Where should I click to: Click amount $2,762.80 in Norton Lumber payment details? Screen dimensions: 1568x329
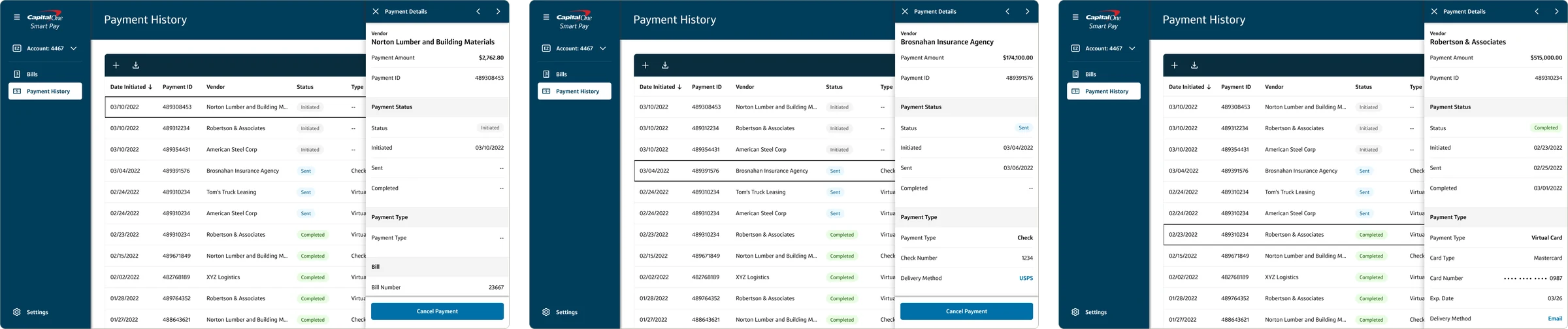(491, 58)
